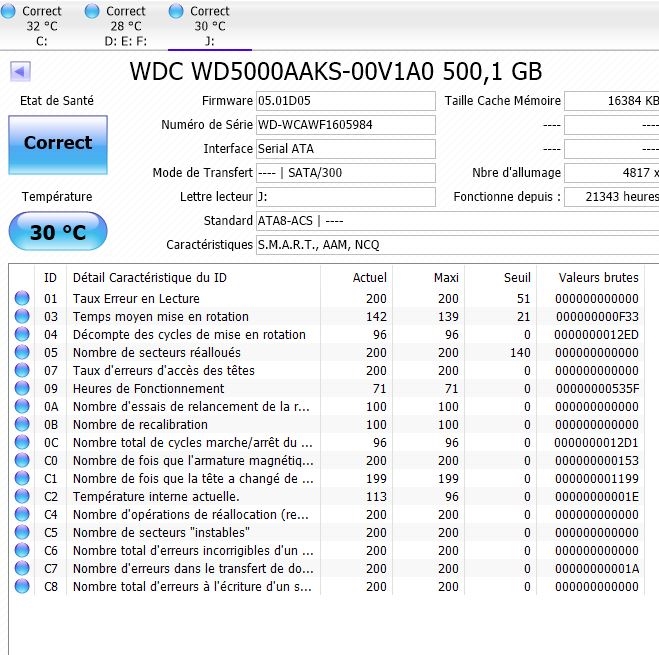The height and width of the screenshot is (655, 659).
Task: Click status orb for reallocated sectors row 05
Action: pos(22,353)
